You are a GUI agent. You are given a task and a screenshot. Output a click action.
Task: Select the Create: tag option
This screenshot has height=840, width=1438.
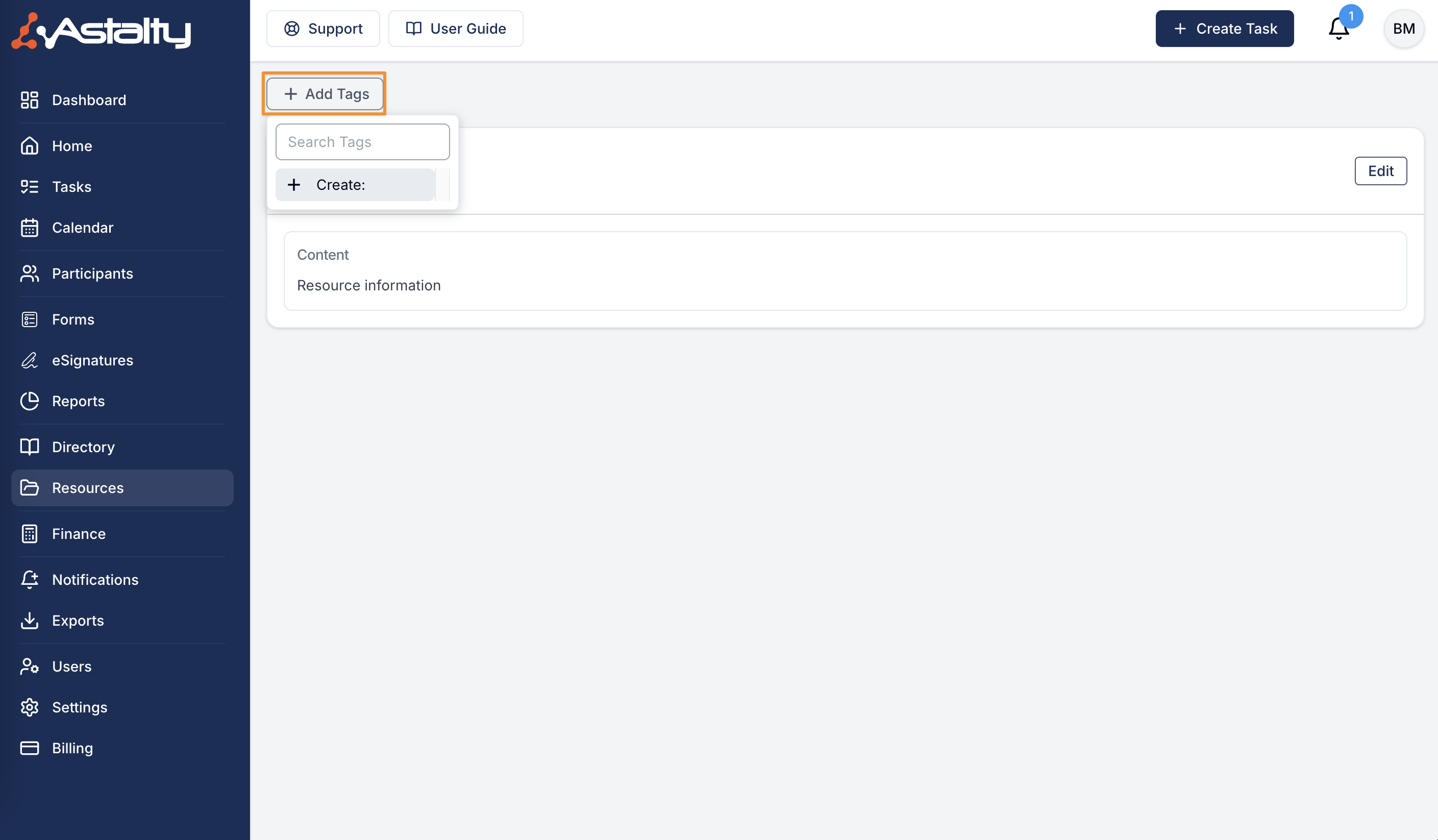click(x=355, y=185)
